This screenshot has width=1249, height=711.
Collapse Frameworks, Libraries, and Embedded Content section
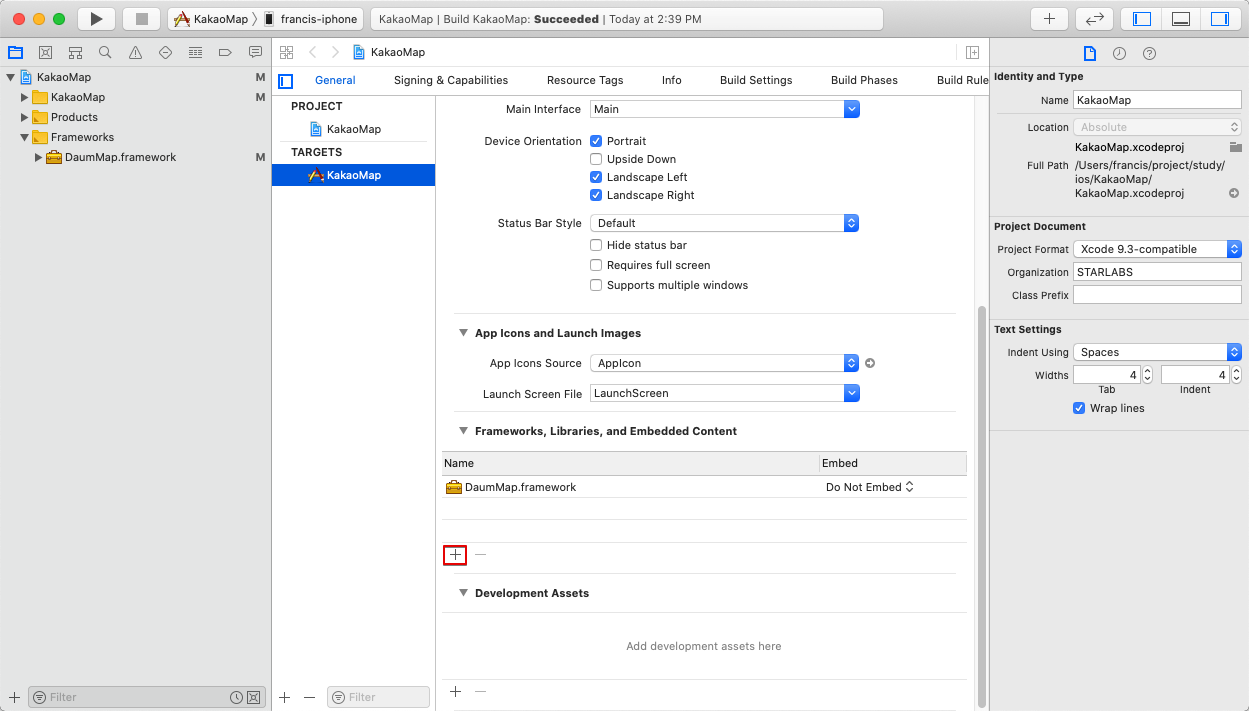point(463,431)
